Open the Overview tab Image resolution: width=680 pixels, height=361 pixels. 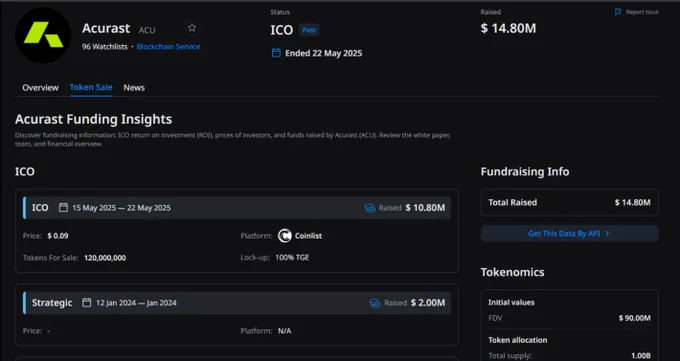40,88
